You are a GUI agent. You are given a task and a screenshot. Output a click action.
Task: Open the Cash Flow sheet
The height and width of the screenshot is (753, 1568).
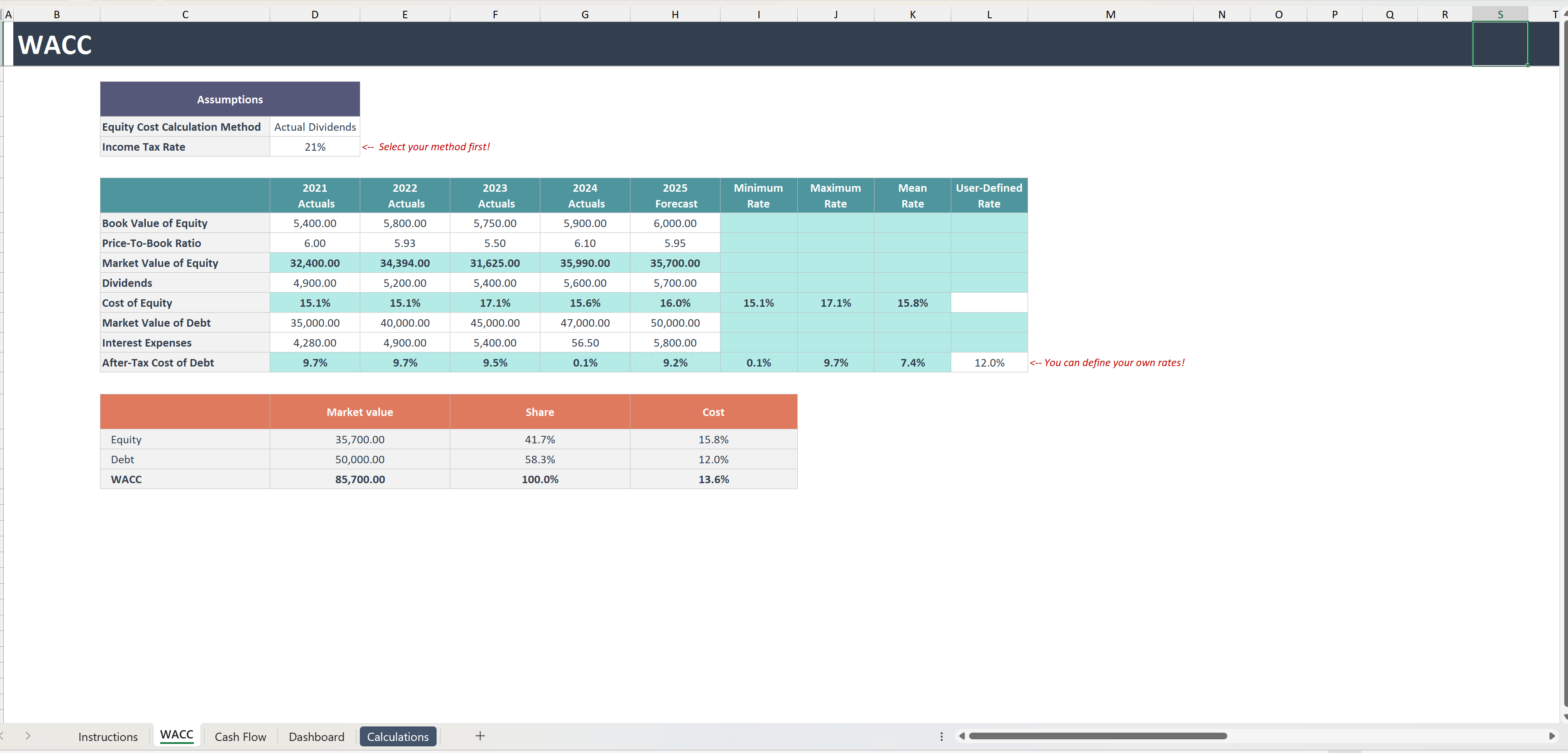pyautogui.click(x=240, y=736)
